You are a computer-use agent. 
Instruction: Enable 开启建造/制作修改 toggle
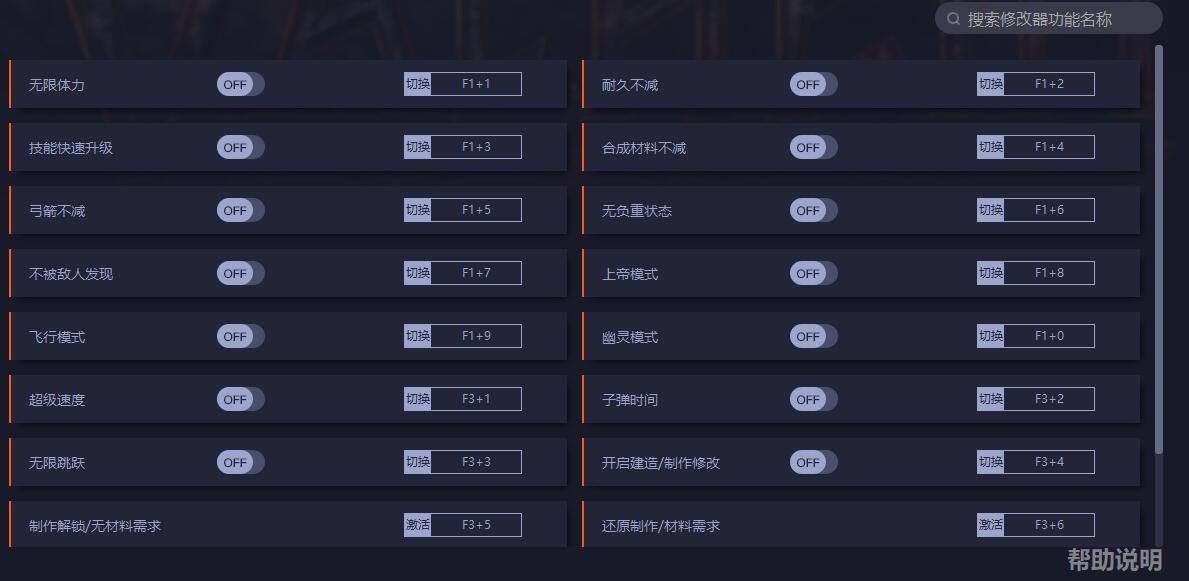(x=813, y=462)
